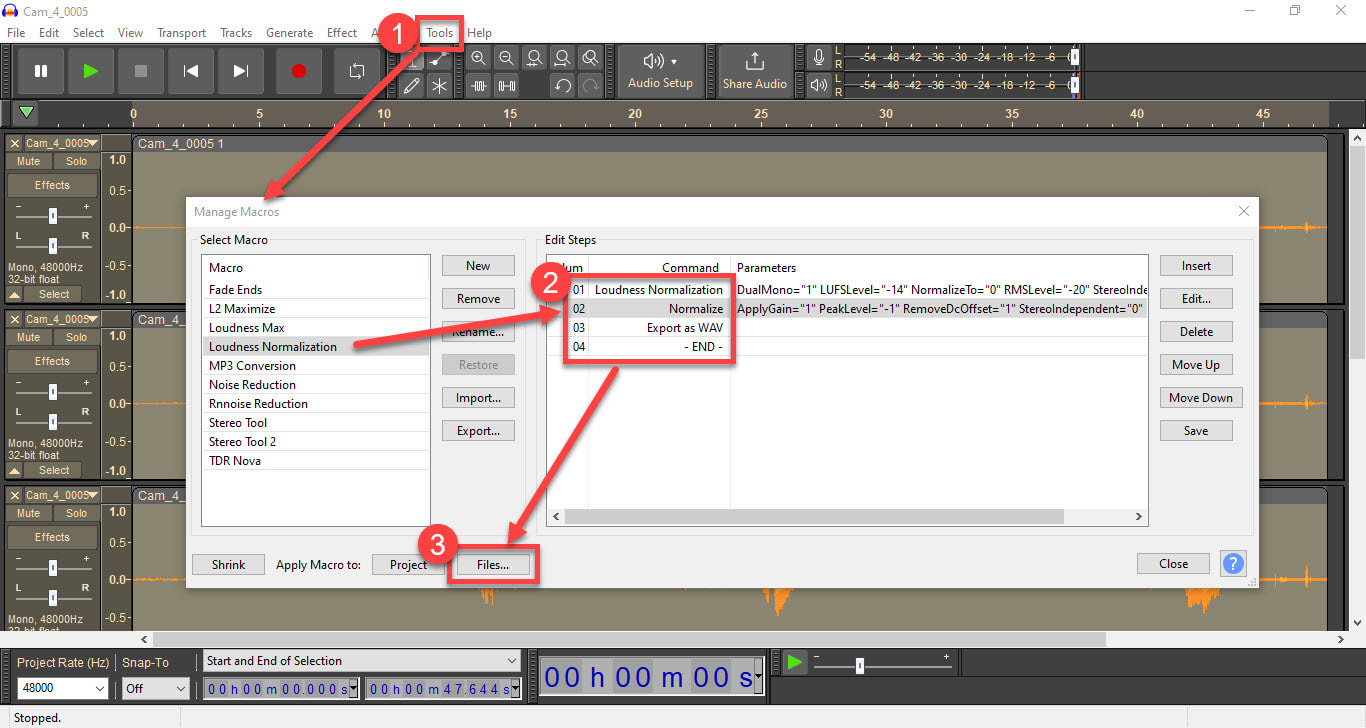Click Insert button for macro steps

1196,265
